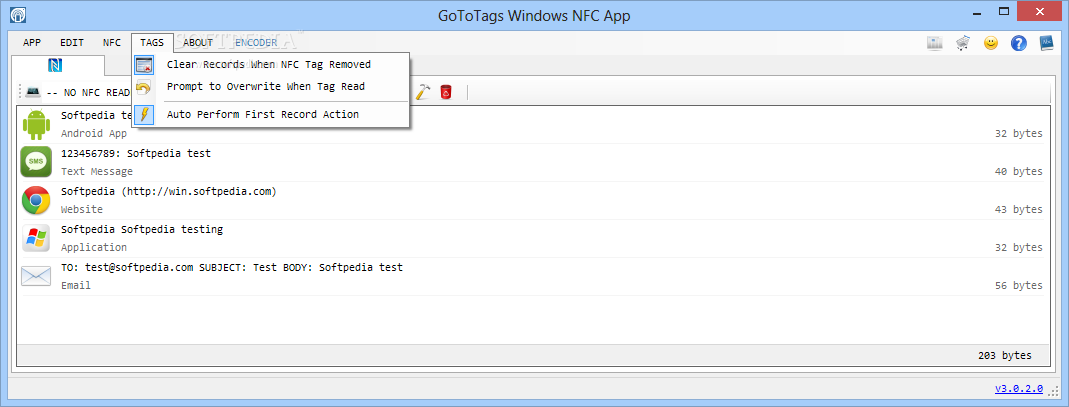Screen dimensions: 1069x407
Task: Open the ABOUT menu
Action: pyautogui.click(x=198, y=42)
